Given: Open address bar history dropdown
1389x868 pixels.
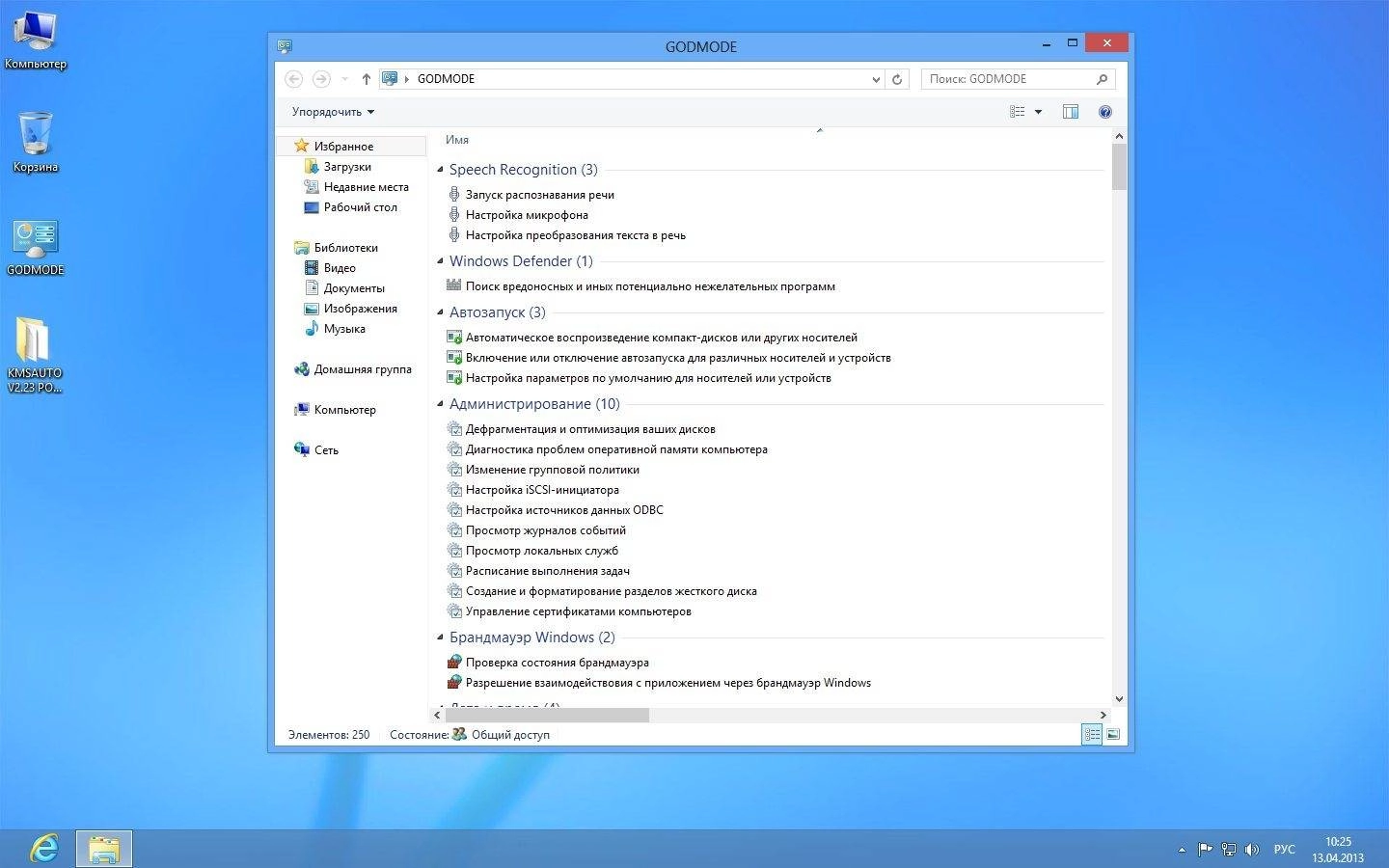Looking at the screenshot, I should coord(876,79).
